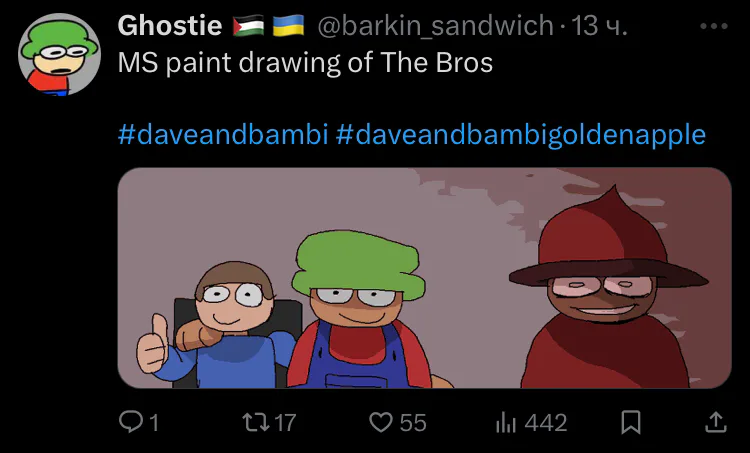Click the like count of 55

[x=413, y=423]
